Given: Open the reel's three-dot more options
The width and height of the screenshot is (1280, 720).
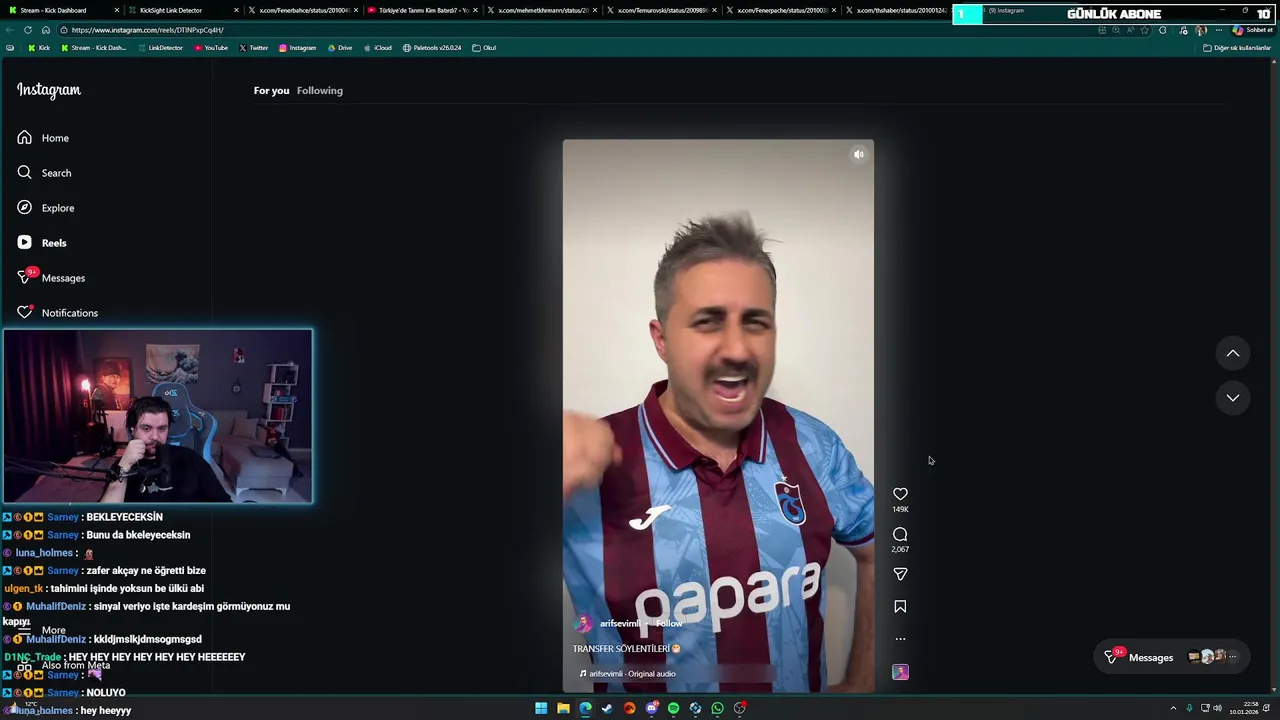Looking at the screenshot, I should [x=900, y=639].
